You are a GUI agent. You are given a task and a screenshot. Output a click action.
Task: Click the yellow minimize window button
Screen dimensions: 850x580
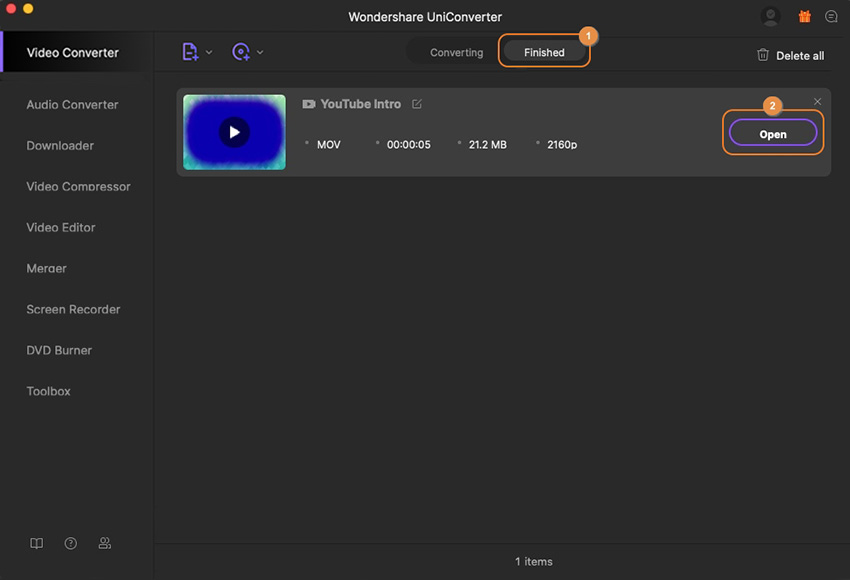(x=28, y=8)
